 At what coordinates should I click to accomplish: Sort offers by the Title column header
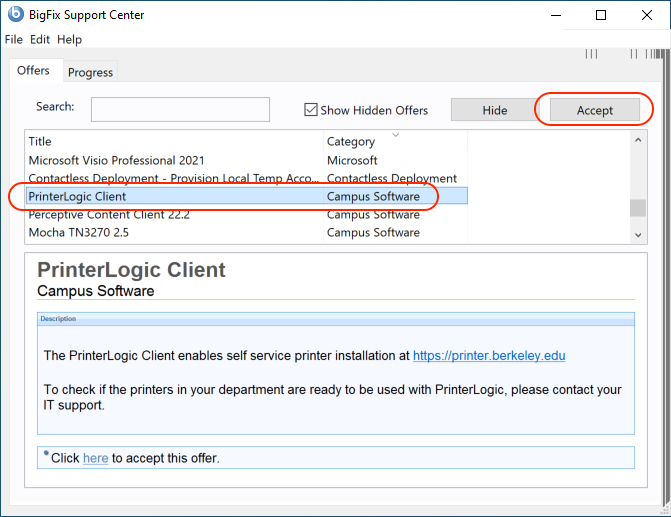40,141
